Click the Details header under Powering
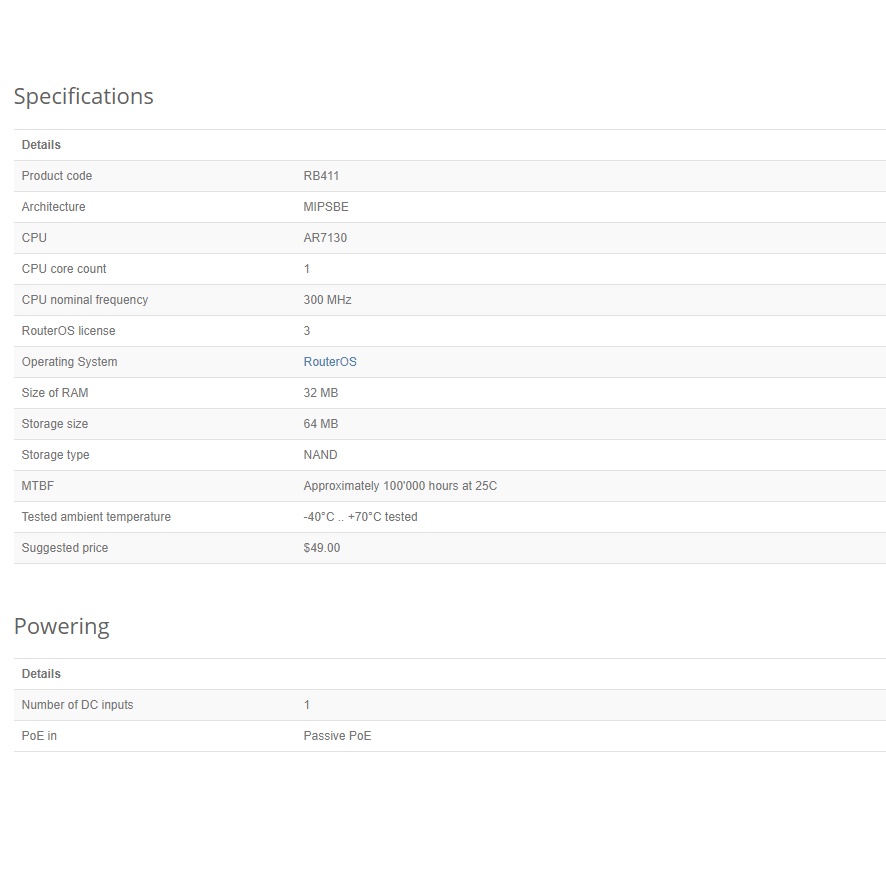 41,674
